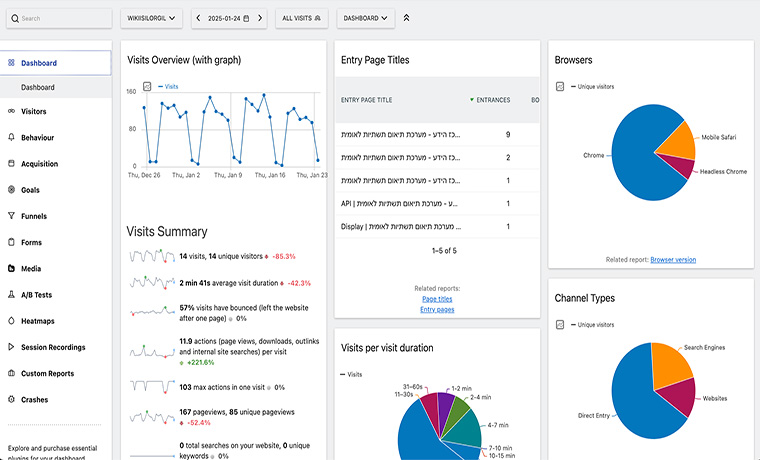
Task: Click metric picker icon above Visits Overview graph
Action: click(147, 87)
